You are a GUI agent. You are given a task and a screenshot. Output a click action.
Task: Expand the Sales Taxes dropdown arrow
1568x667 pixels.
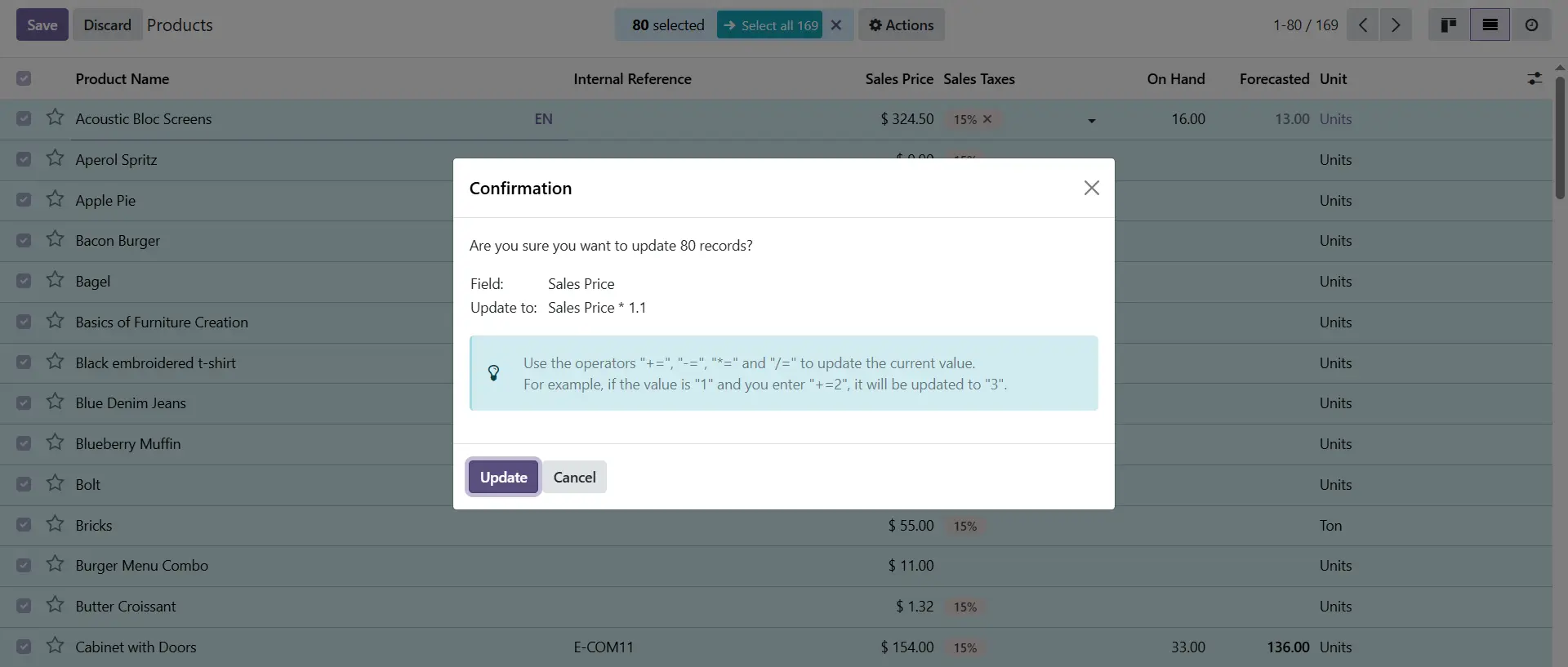(x=1091, y=120)
